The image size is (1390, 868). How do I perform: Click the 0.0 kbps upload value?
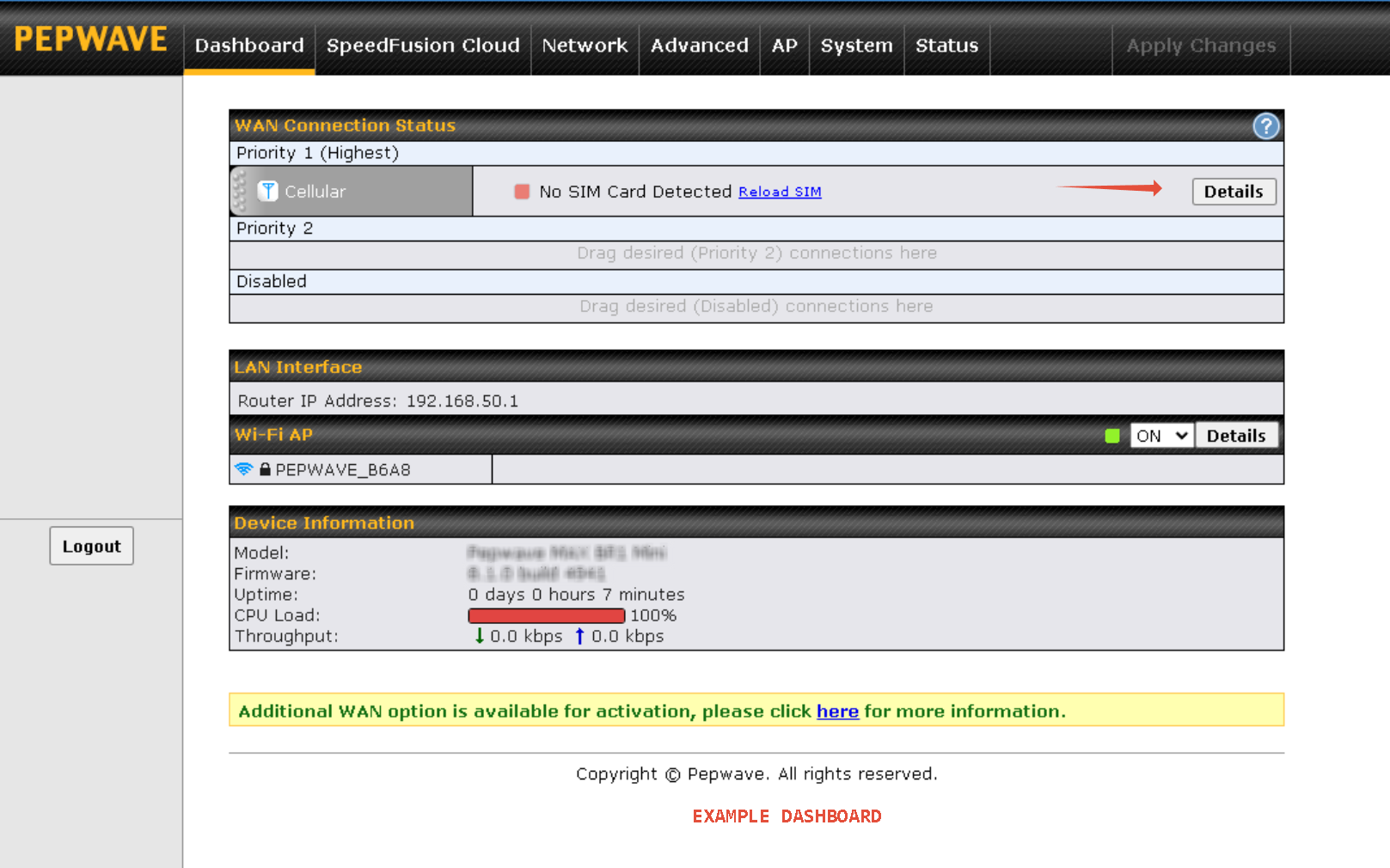coord(628,636)
